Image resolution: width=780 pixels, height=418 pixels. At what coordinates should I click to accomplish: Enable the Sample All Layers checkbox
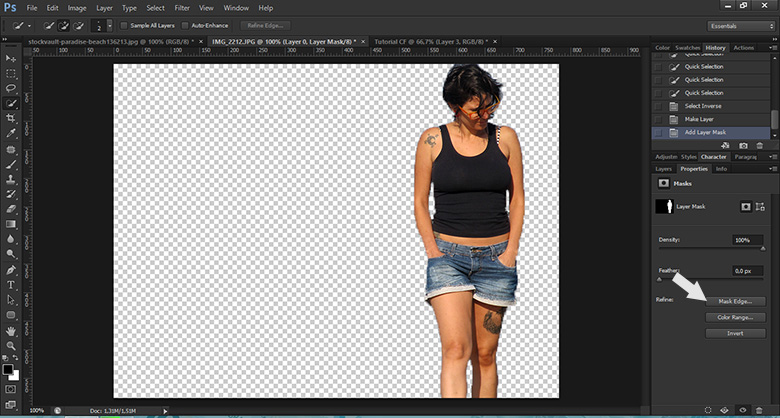[123, 25]
